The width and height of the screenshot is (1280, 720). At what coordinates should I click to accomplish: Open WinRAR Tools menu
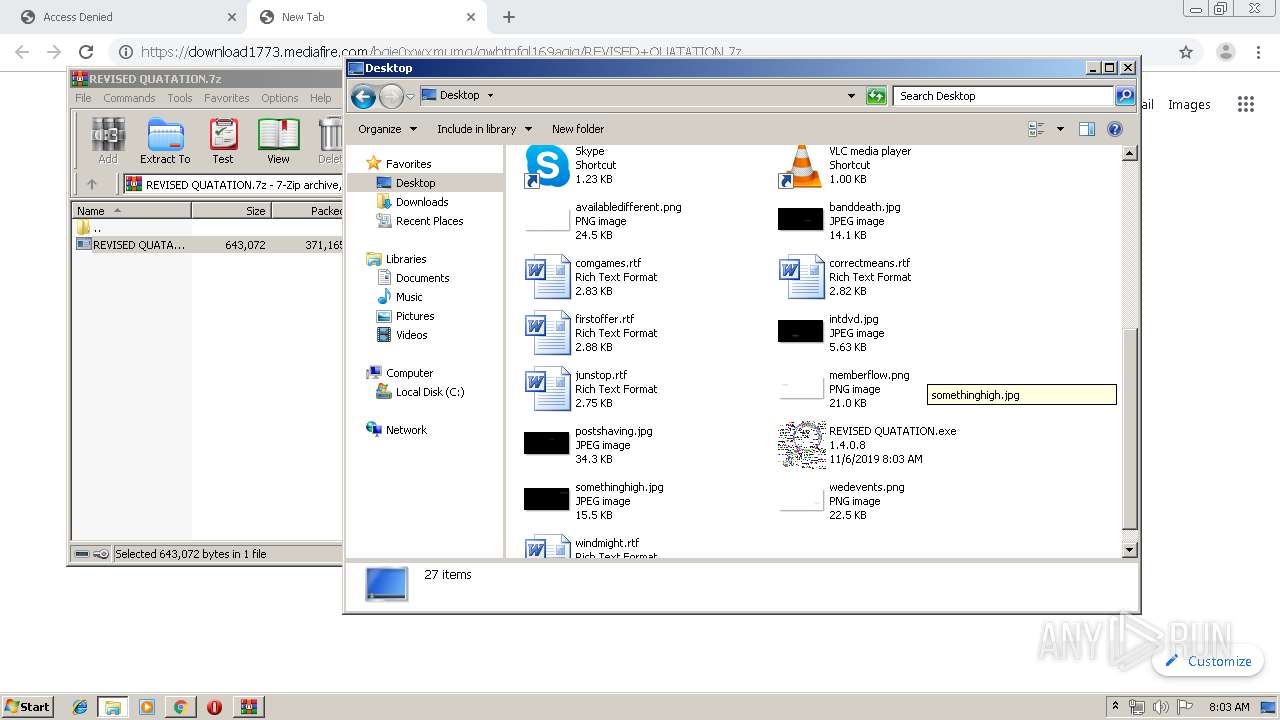click(x=180, y=98)
